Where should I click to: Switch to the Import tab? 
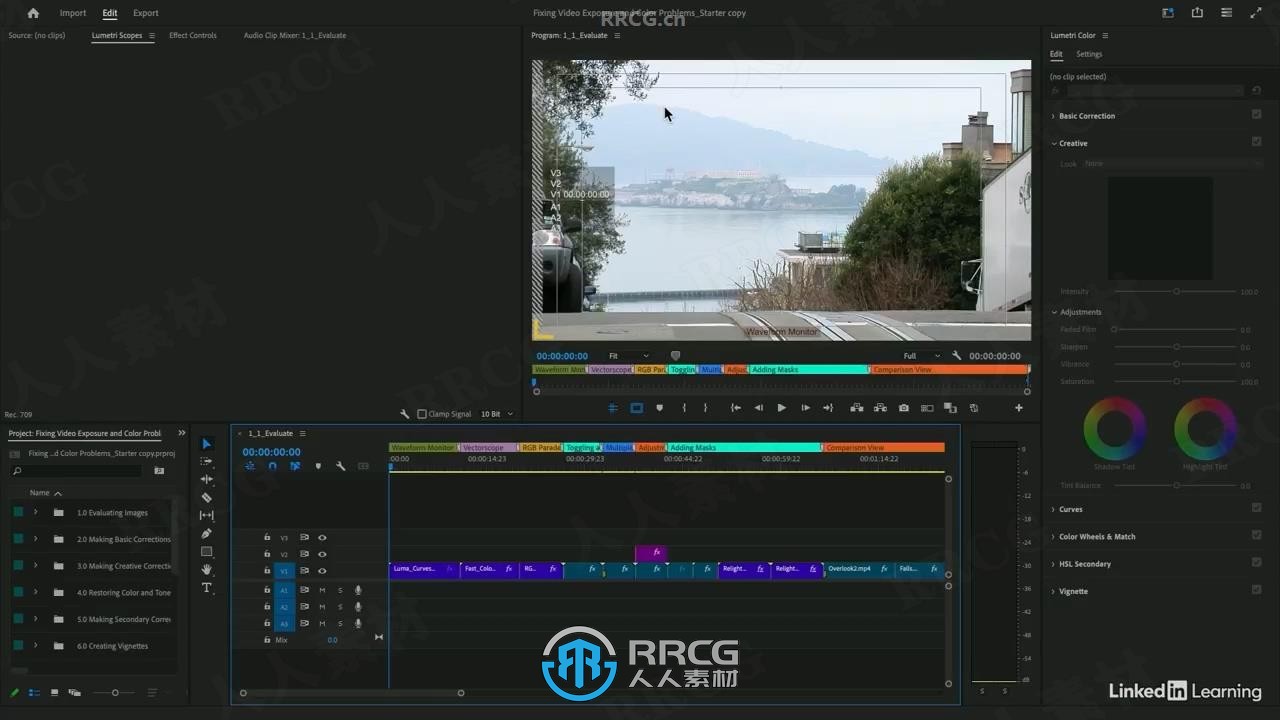click(x=73, y=13)
